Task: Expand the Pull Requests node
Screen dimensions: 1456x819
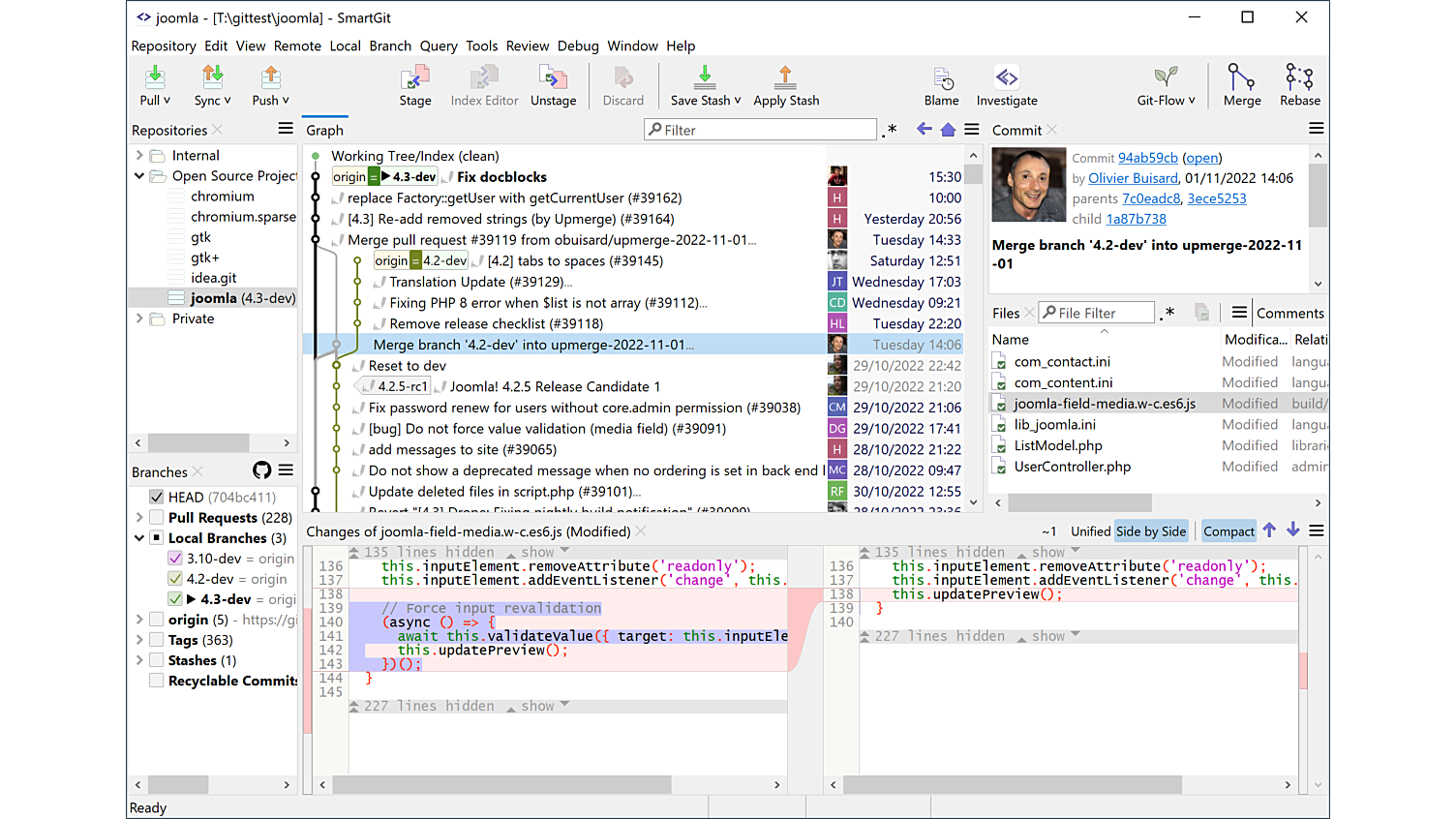Action: [138, 517]
